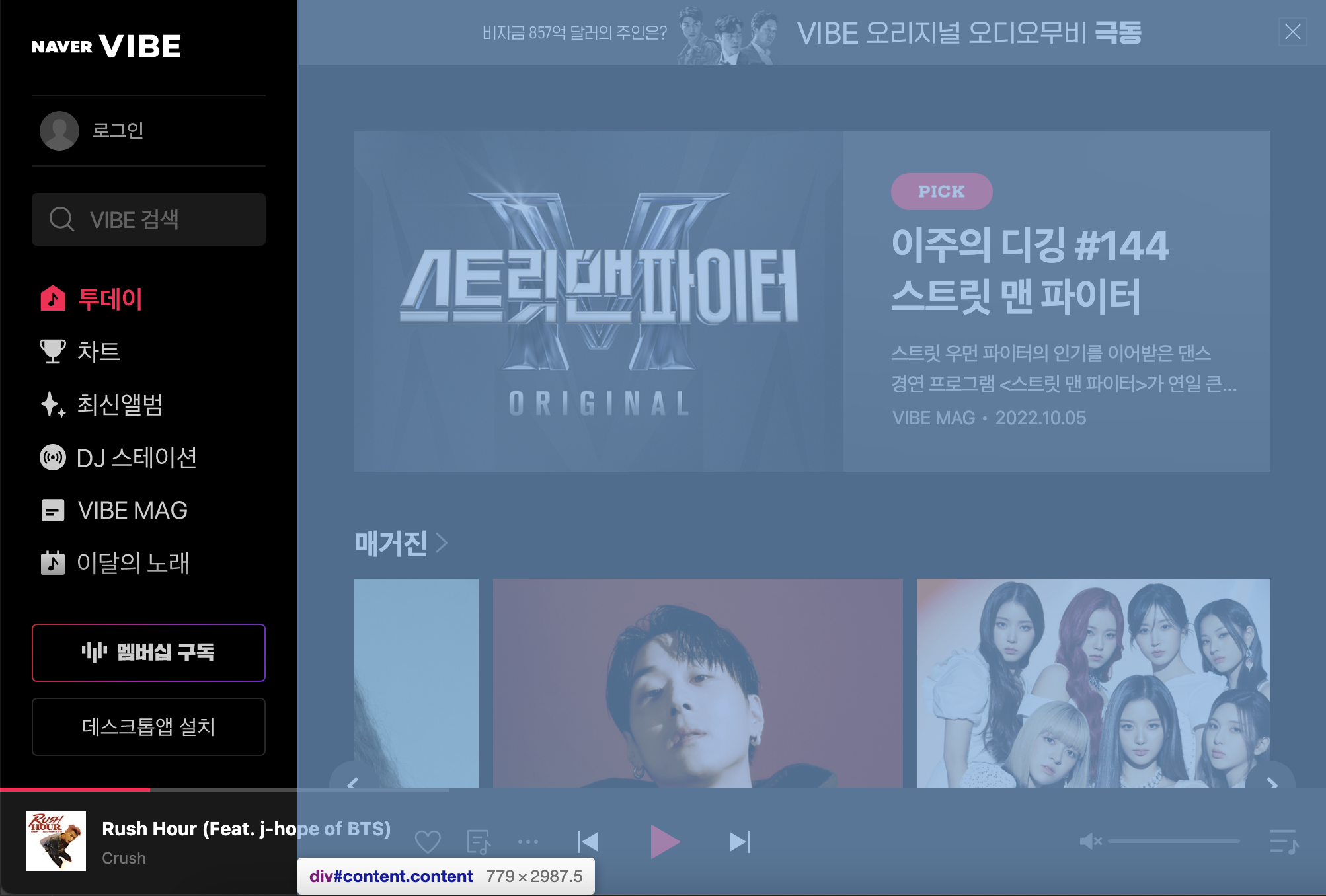Click the heart like icon in player

(x=428, y=842)
